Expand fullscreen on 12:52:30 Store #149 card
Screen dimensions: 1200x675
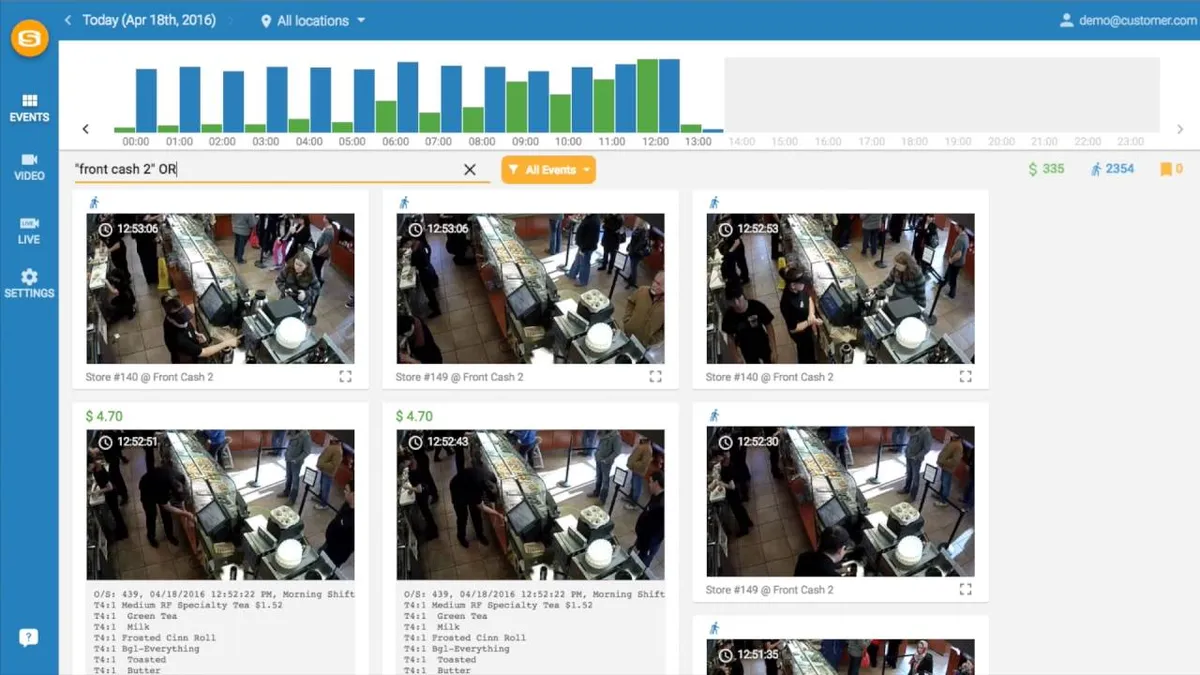click(x=966, y=590)
